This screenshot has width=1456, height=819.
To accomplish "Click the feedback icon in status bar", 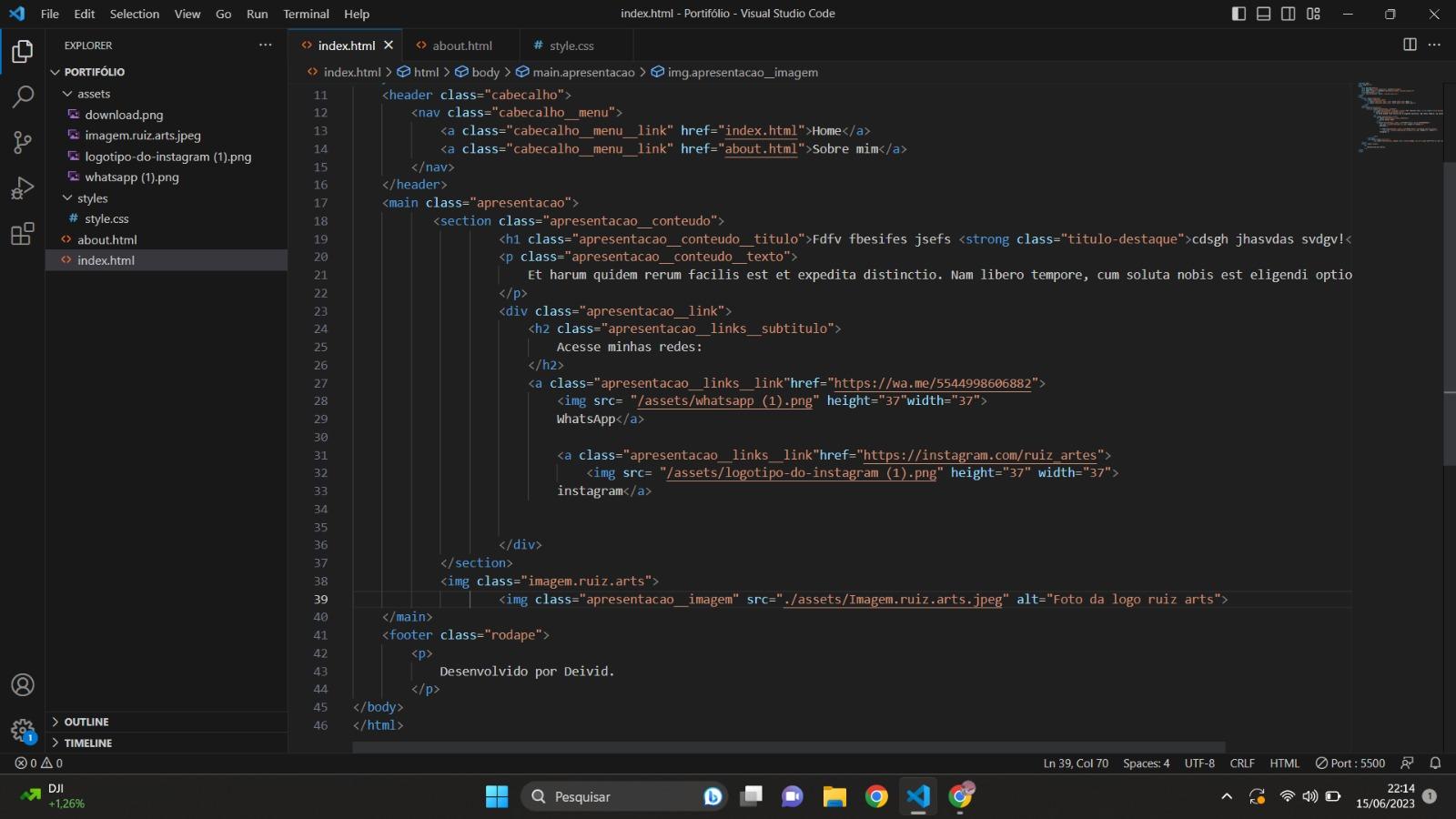I will (1407, 763).
